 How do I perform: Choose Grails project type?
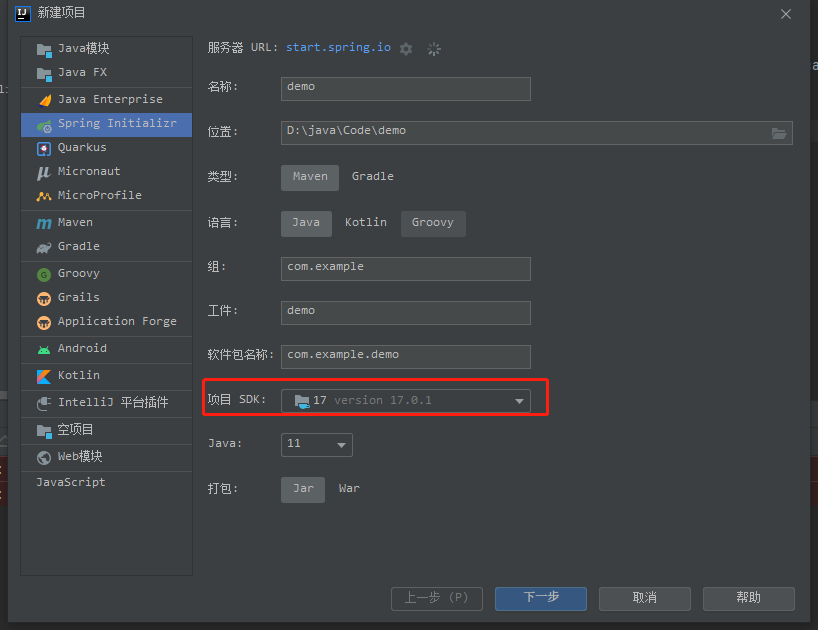(x=106, y=298)
